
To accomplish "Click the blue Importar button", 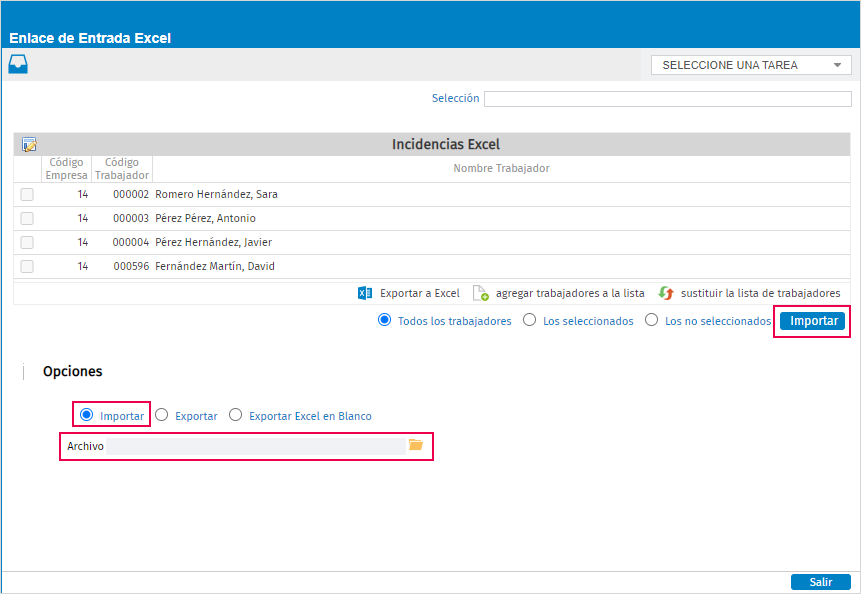I will tap(813, 321).
